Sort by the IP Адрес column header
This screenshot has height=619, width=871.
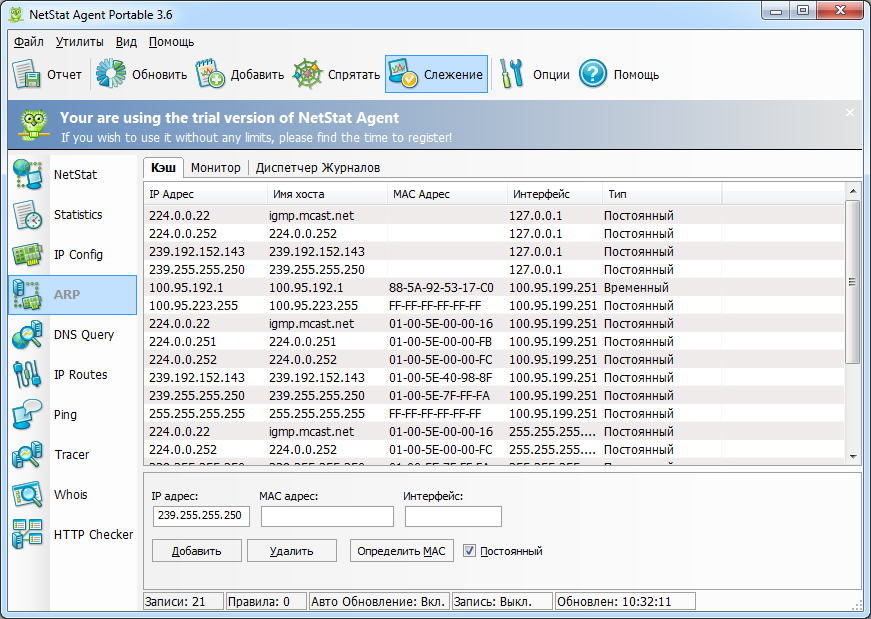coord(206,194)
